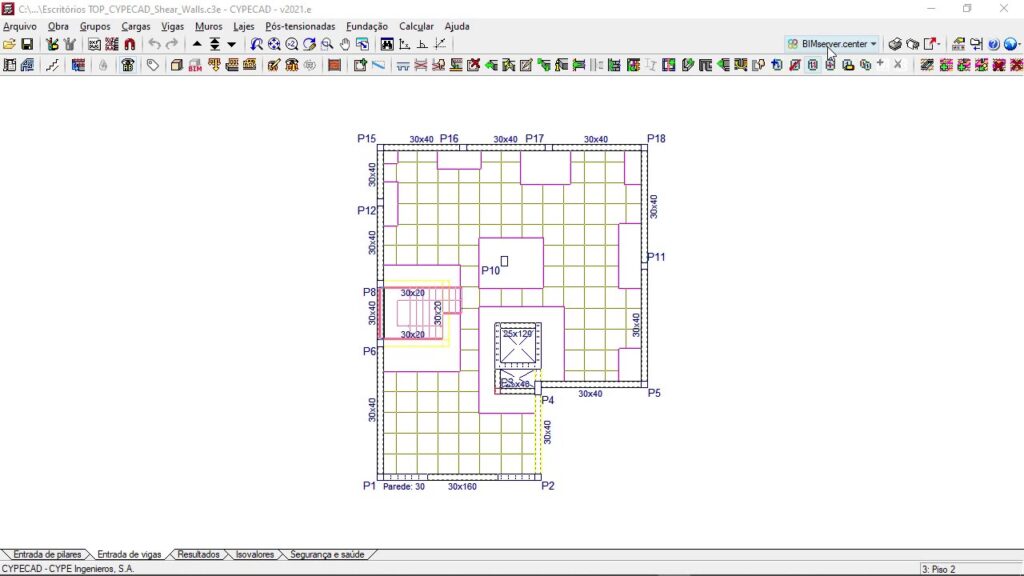Screen dimensions: 1024x576
Task: Click the open folder icon
Action: click(9, 44)
